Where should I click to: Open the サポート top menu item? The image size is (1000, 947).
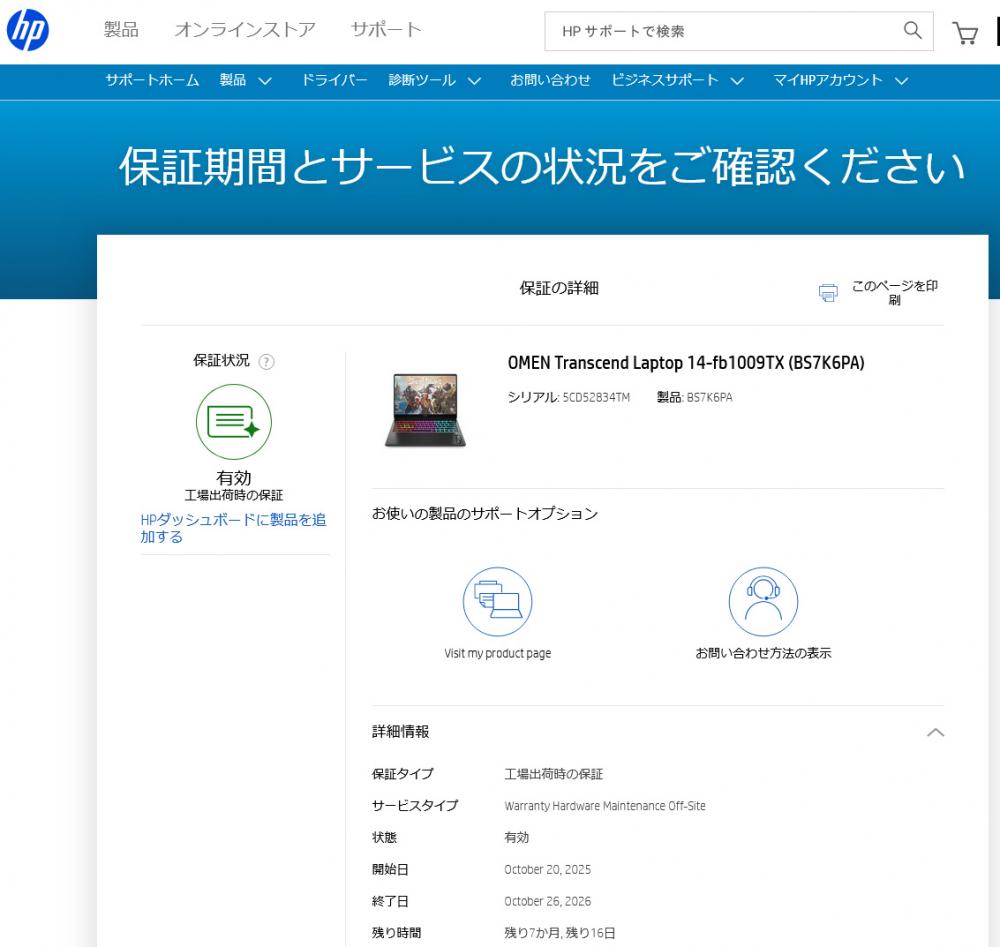(x=386, y=30)
